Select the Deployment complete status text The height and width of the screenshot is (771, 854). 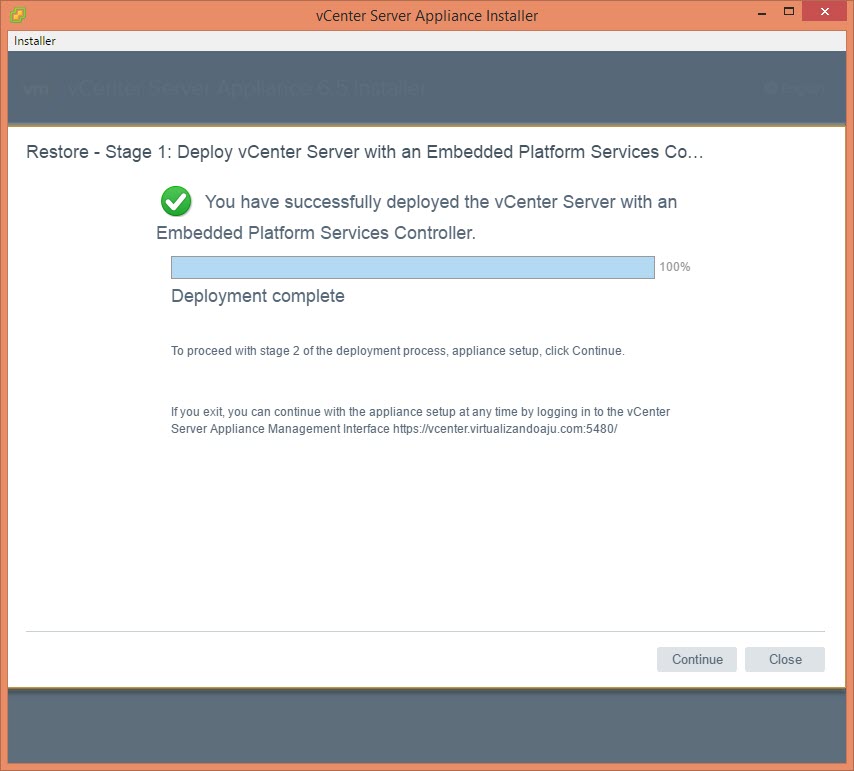point(258,296)
